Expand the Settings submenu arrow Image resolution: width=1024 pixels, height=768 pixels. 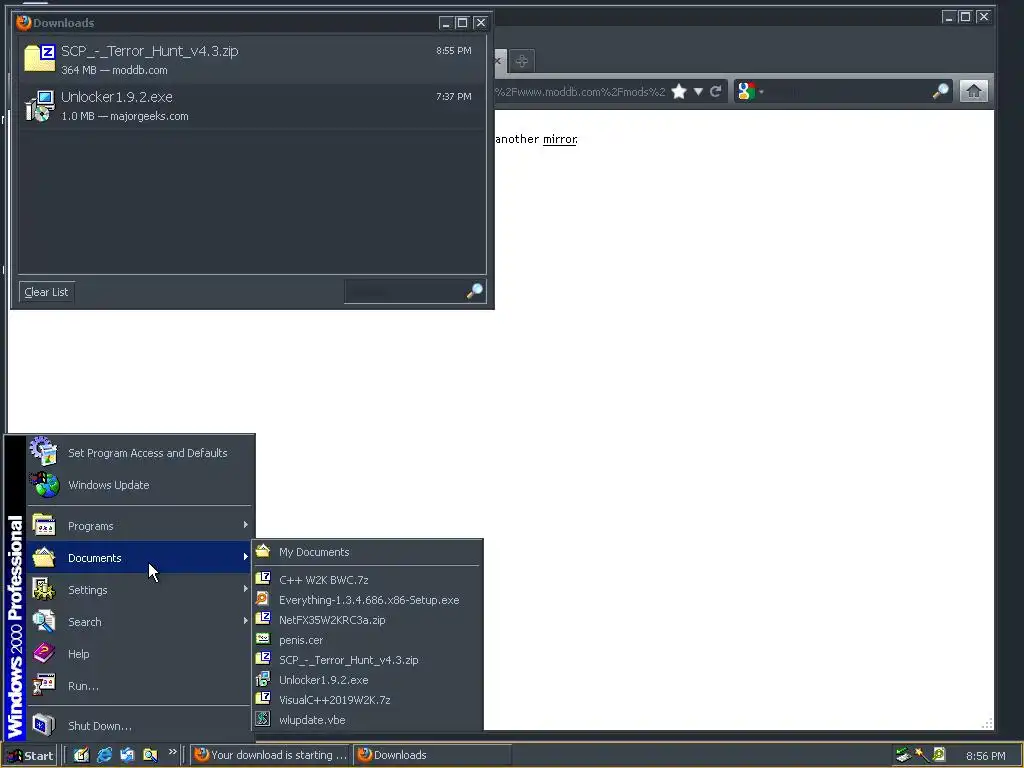coord(246,588)
